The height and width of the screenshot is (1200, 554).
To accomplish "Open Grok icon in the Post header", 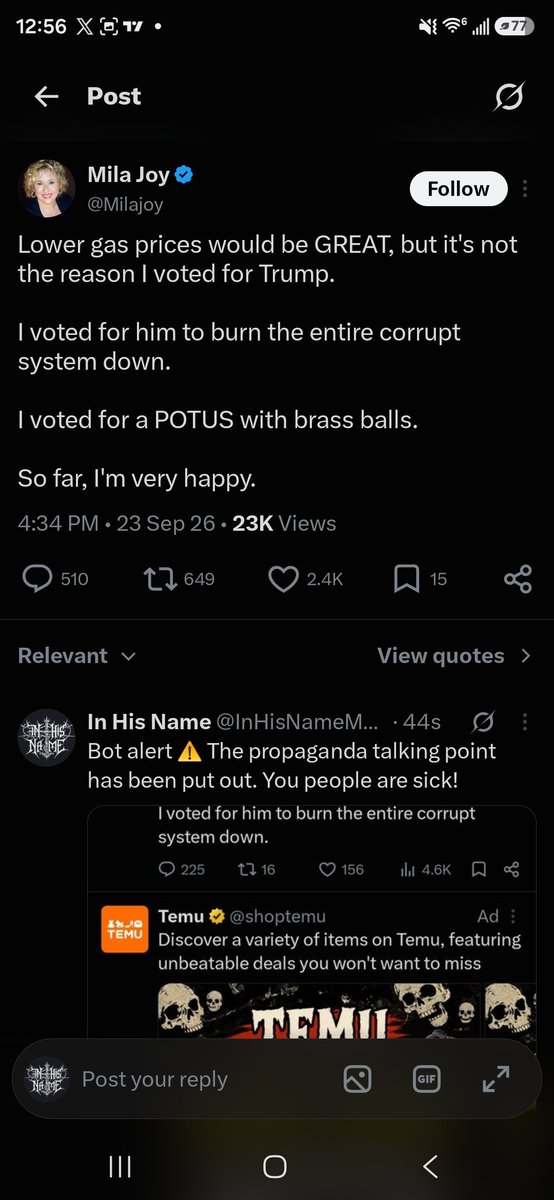I will click(x=509, y=97).
